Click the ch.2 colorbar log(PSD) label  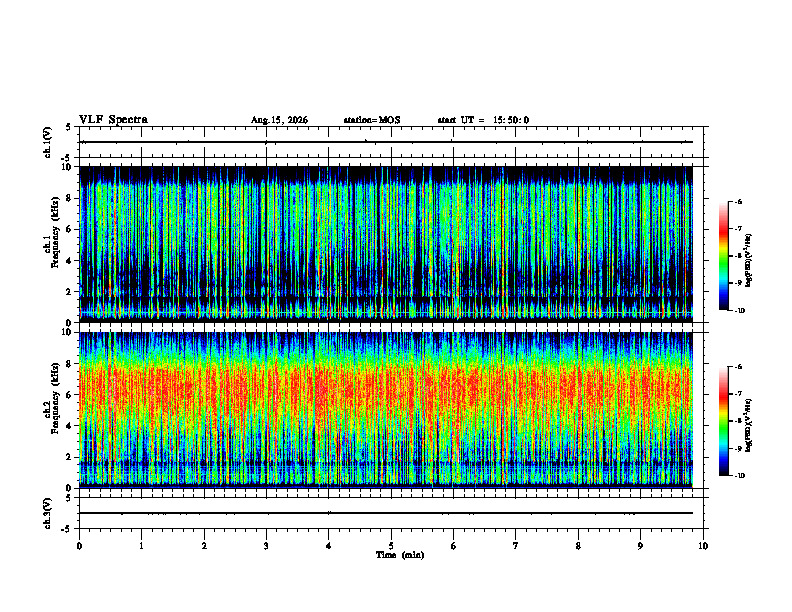(749, 426)
